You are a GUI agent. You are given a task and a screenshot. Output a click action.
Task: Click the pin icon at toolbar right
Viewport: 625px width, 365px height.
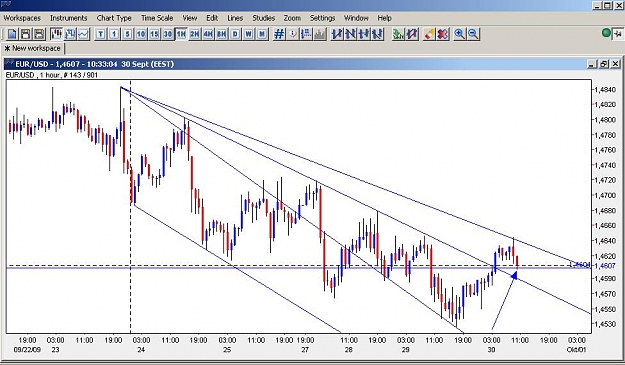[x=619, y=33]
